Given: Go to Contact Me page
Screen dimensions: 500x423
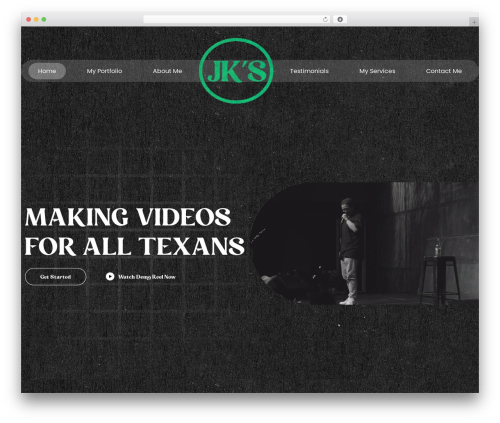Looking at the screenshot, I should point(444,71).
